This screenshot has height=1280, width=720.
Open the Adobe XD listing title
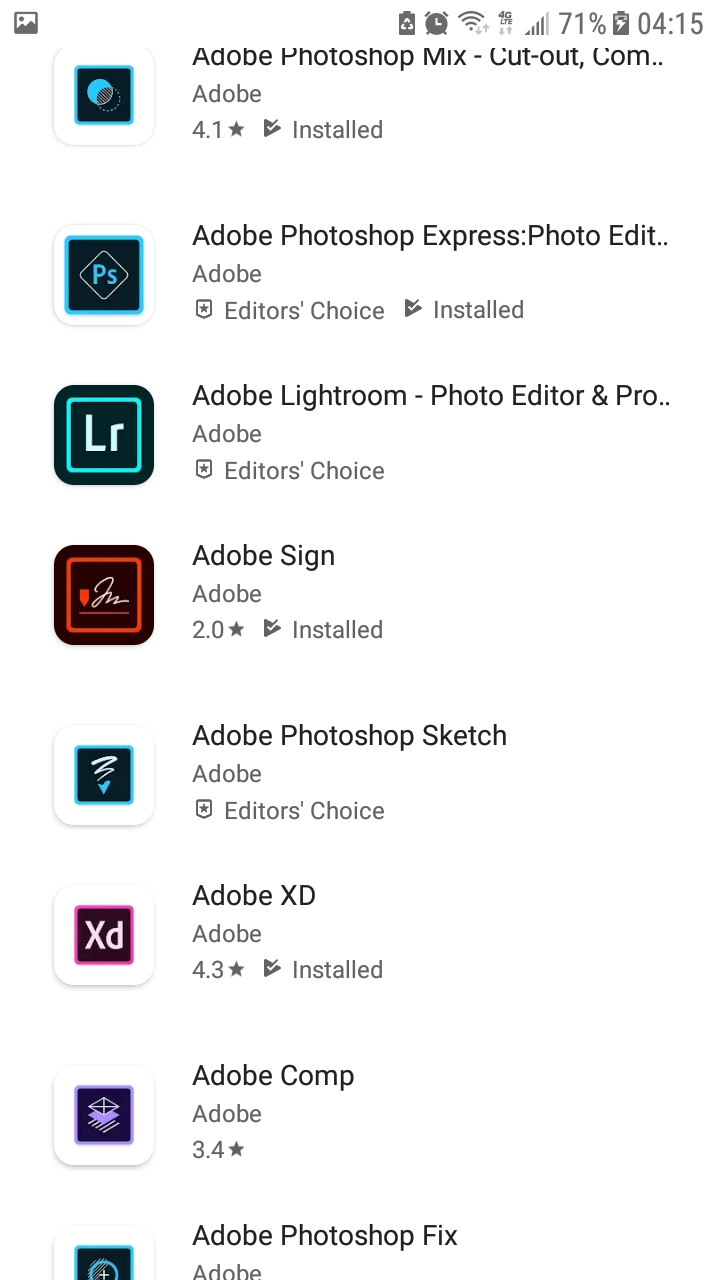coord(254,896)
